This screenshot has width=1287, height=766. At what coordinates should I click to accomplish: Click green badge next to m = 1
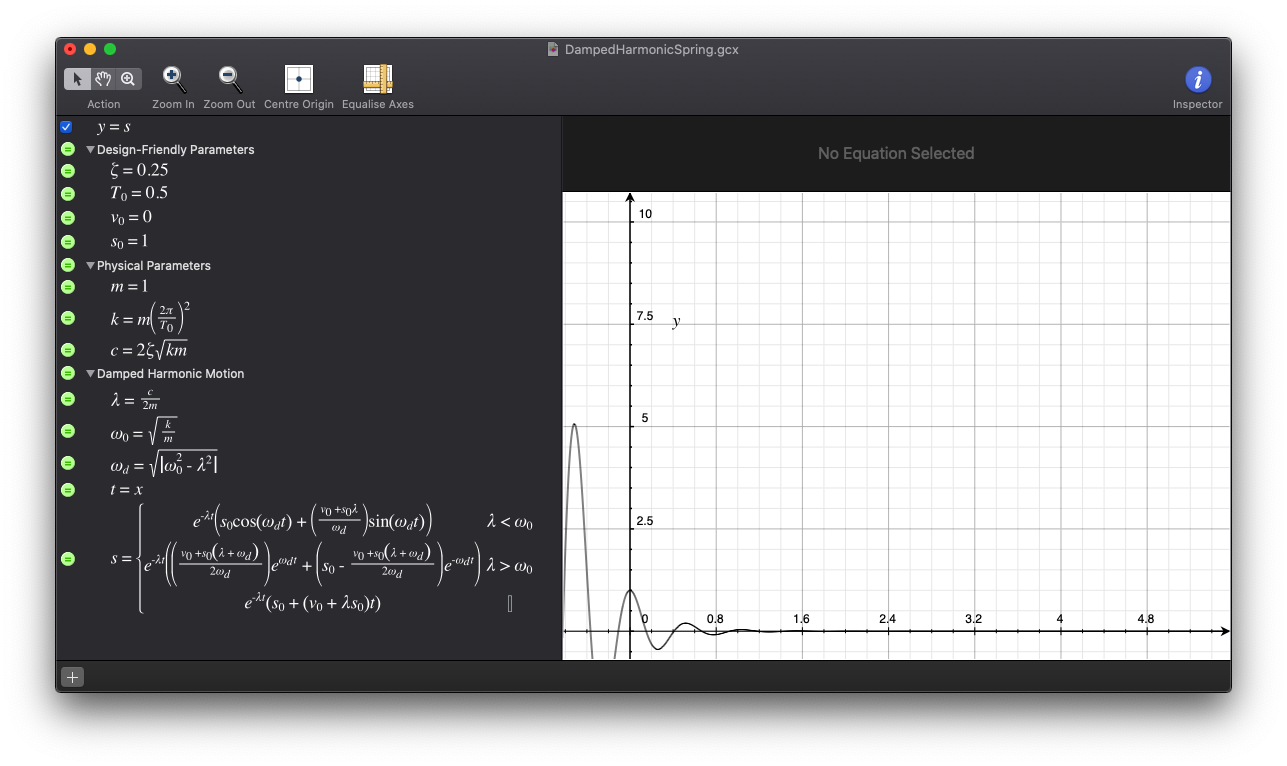[x=68, y=287]
